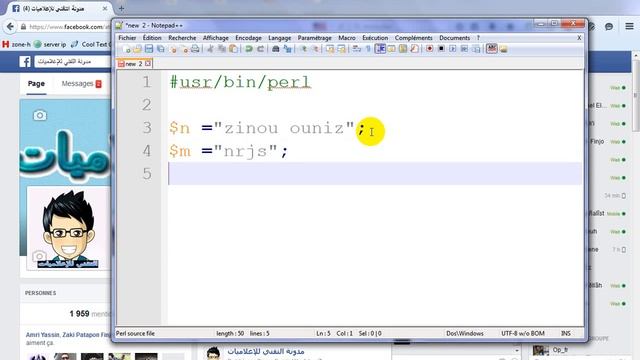Open the Fichier menu
The width and height of the screenshot is (640, 360).
(x=127, y=38)
